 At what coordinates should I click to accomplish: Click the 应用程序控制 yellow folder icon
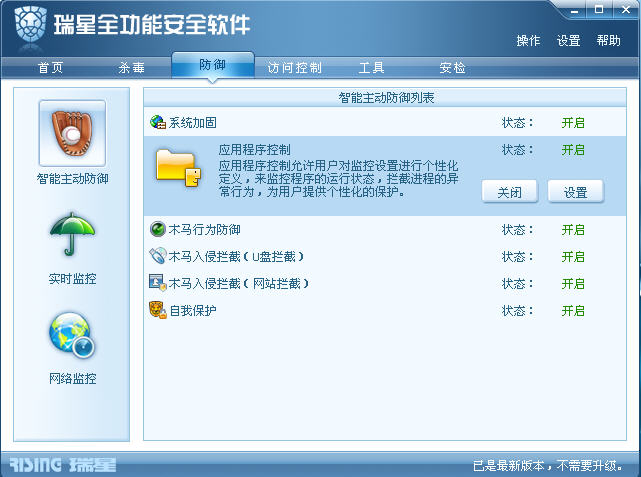(178, 168)
